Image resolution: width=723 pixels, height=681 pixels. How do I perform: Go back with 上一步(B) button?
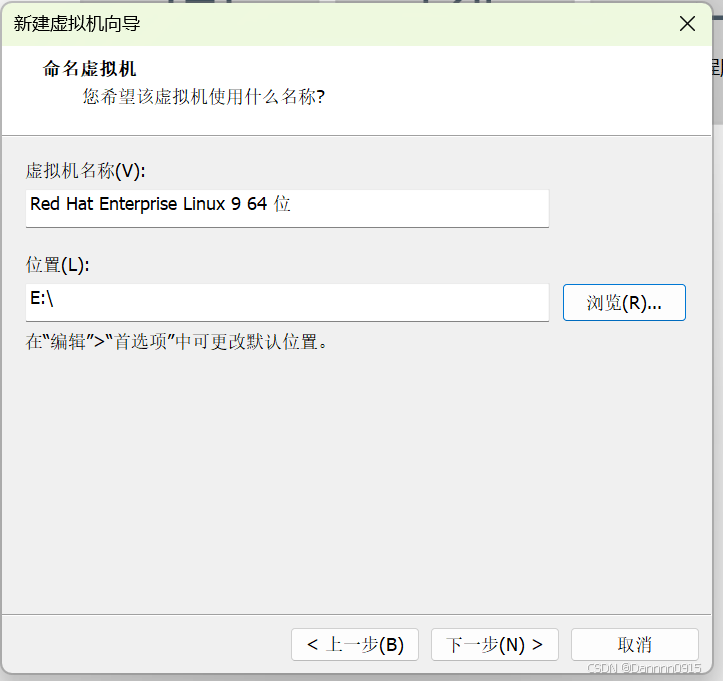click(x=355, y=644)
